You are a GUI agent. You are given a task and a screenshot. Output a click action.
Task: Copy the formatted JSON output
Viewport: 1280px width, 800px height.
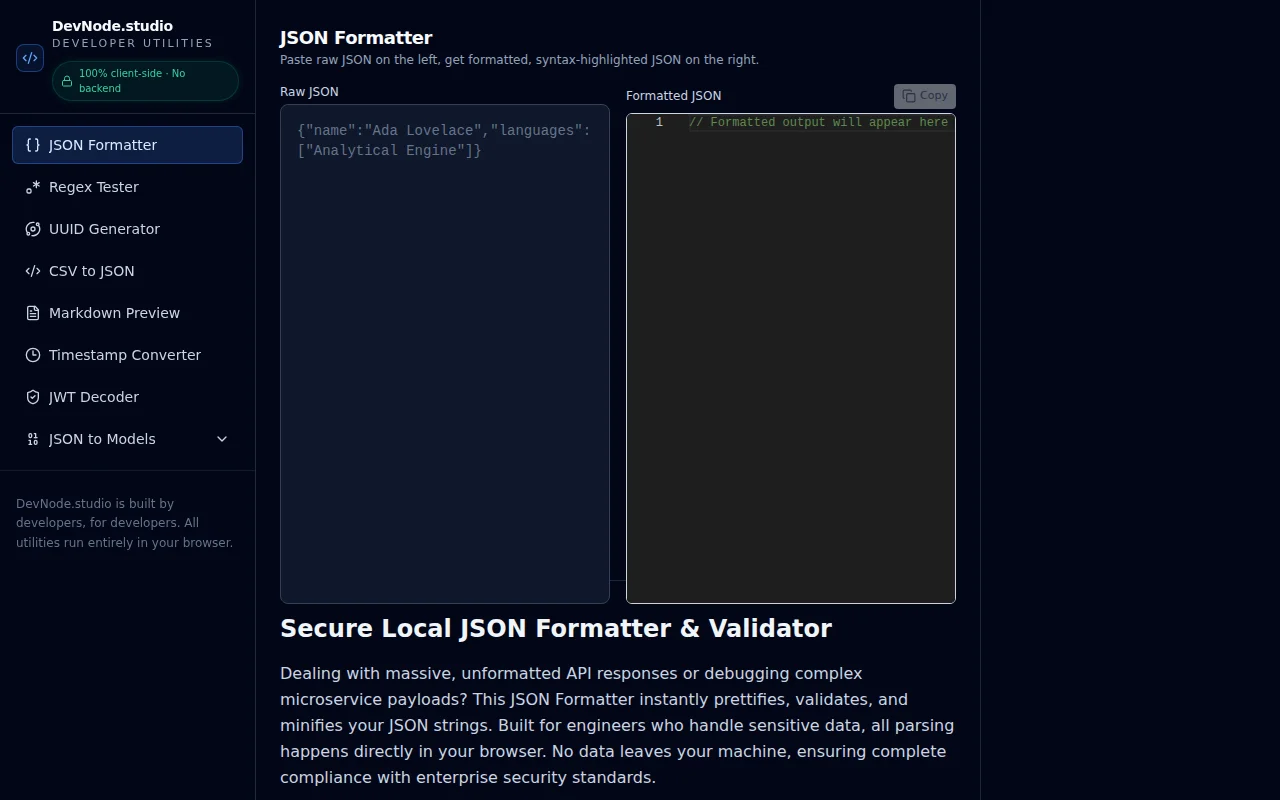tap(925, 96)
